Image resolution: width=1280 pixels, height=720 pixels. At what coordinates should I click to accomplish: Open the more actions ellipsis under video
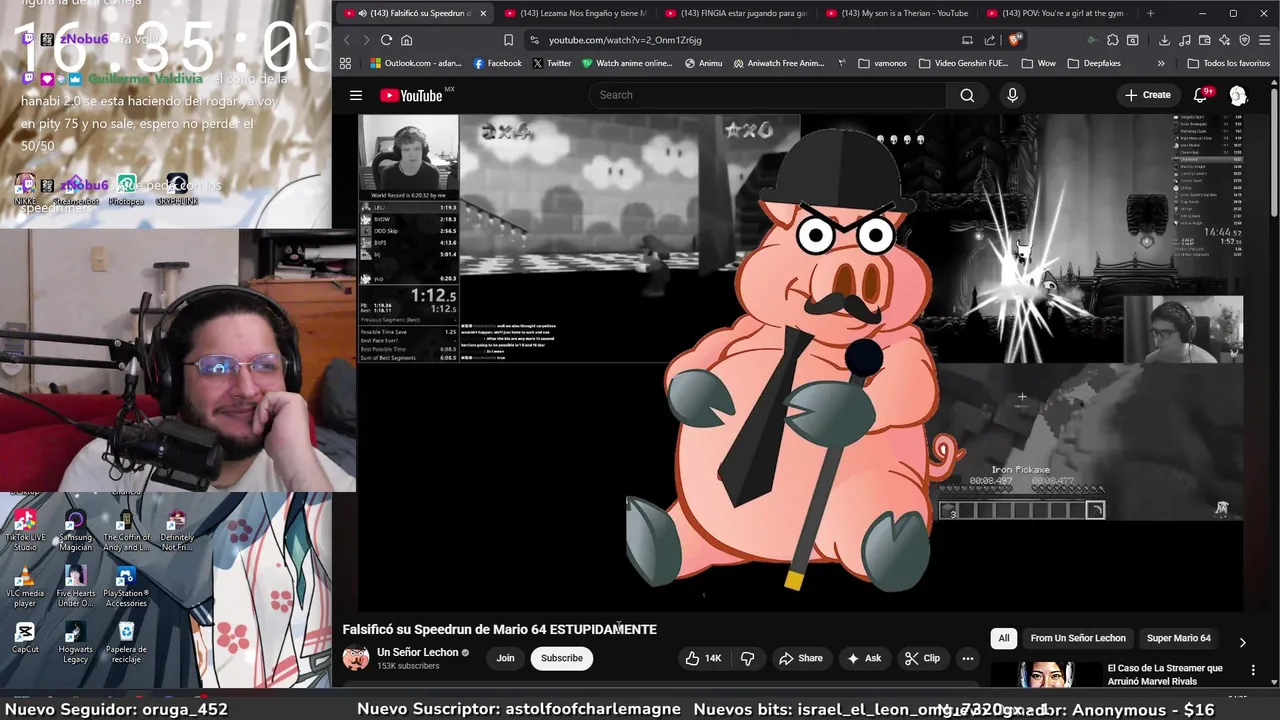967,658
